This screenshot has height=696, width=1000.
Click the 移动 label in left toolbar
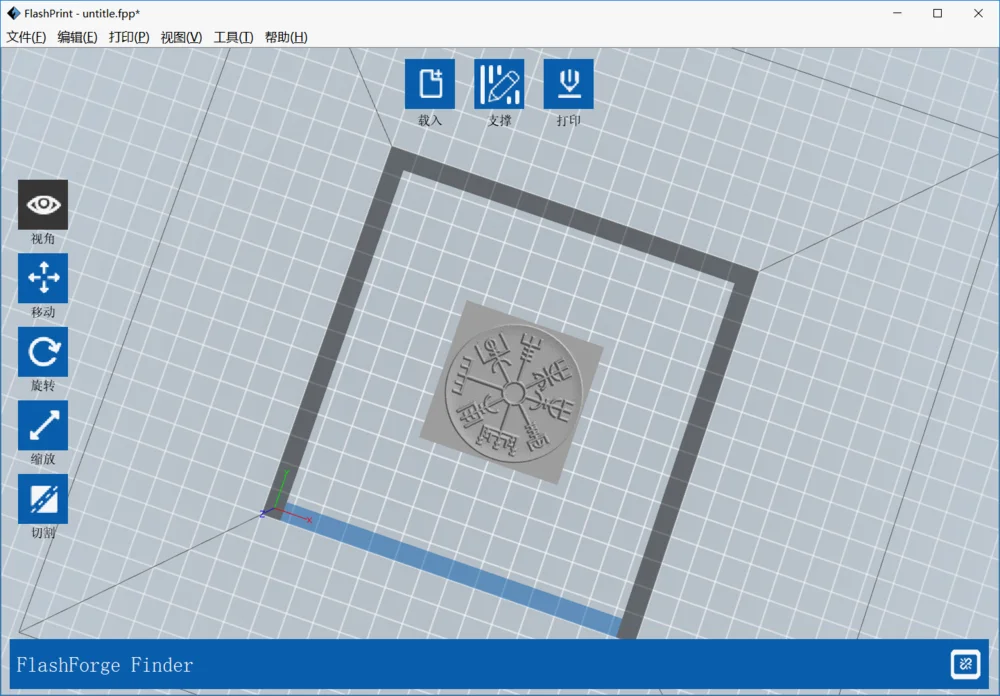point(43,312)
